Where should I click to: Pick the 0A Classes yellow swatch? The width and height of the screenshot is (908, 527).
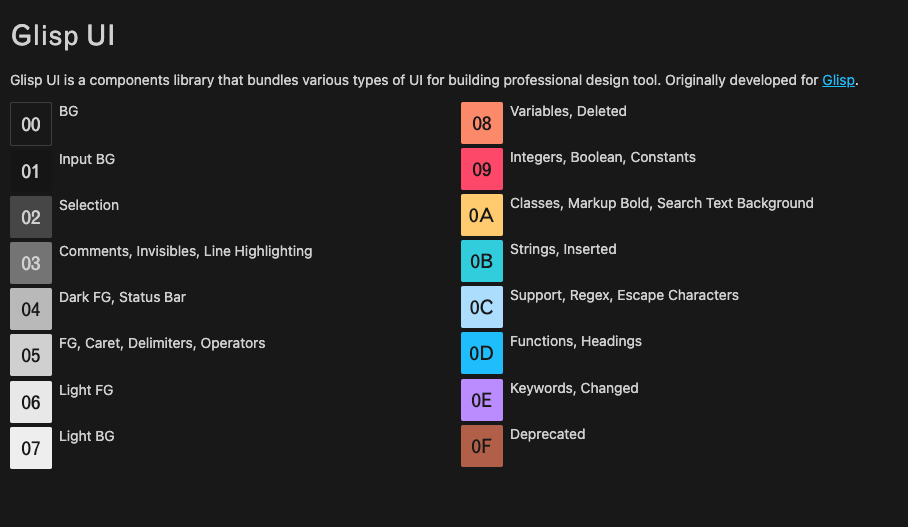pyautogui.click(x=482, y=215)
